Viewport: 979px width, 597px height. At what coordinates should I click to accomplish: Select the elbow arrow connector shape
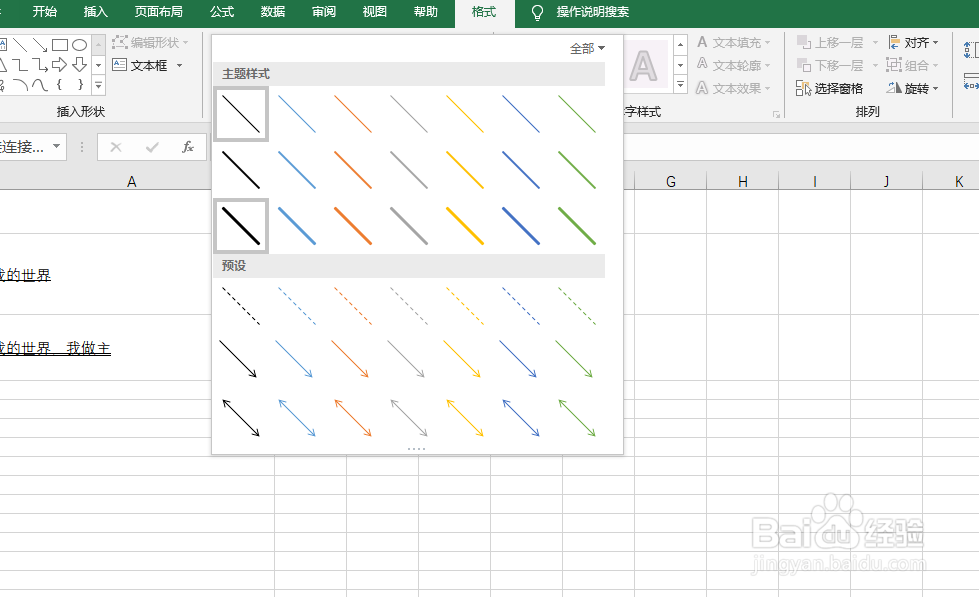(40, 64)
